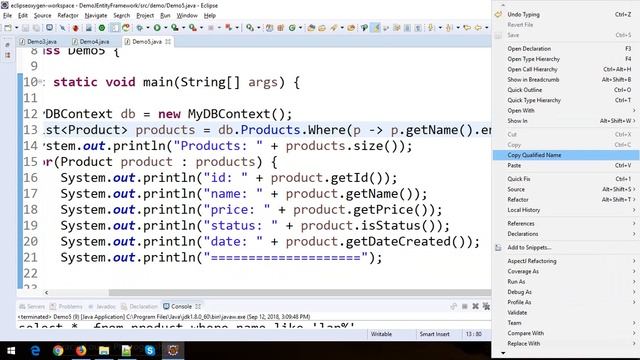The height and width of the screenshot is (360, 640).
Task: Choose Copy Qualified Name from context menu
Action: point(566,155)
